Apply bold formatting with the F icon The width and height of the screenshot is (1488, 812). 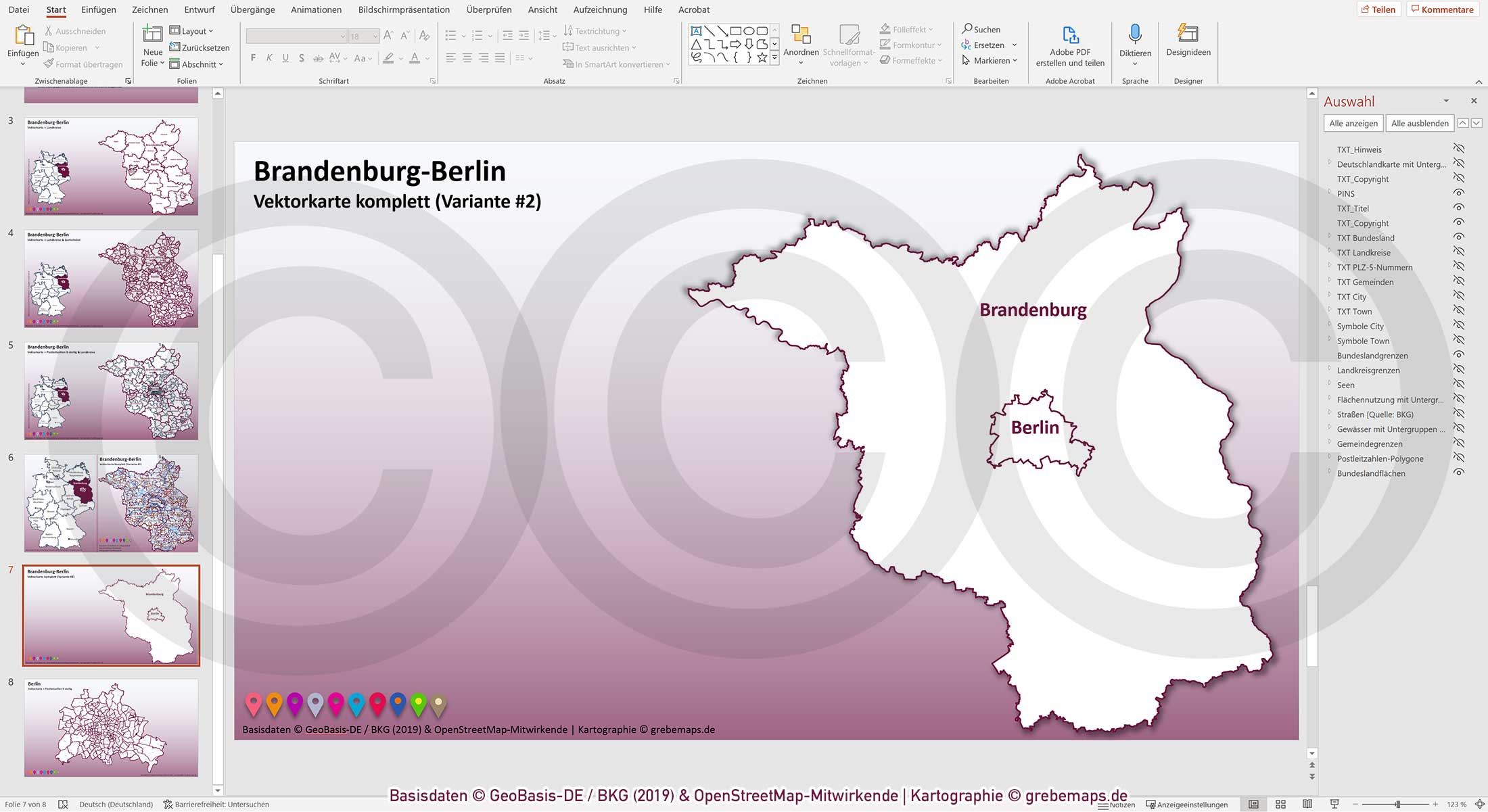pyautogui.click(x=252, y=58)
